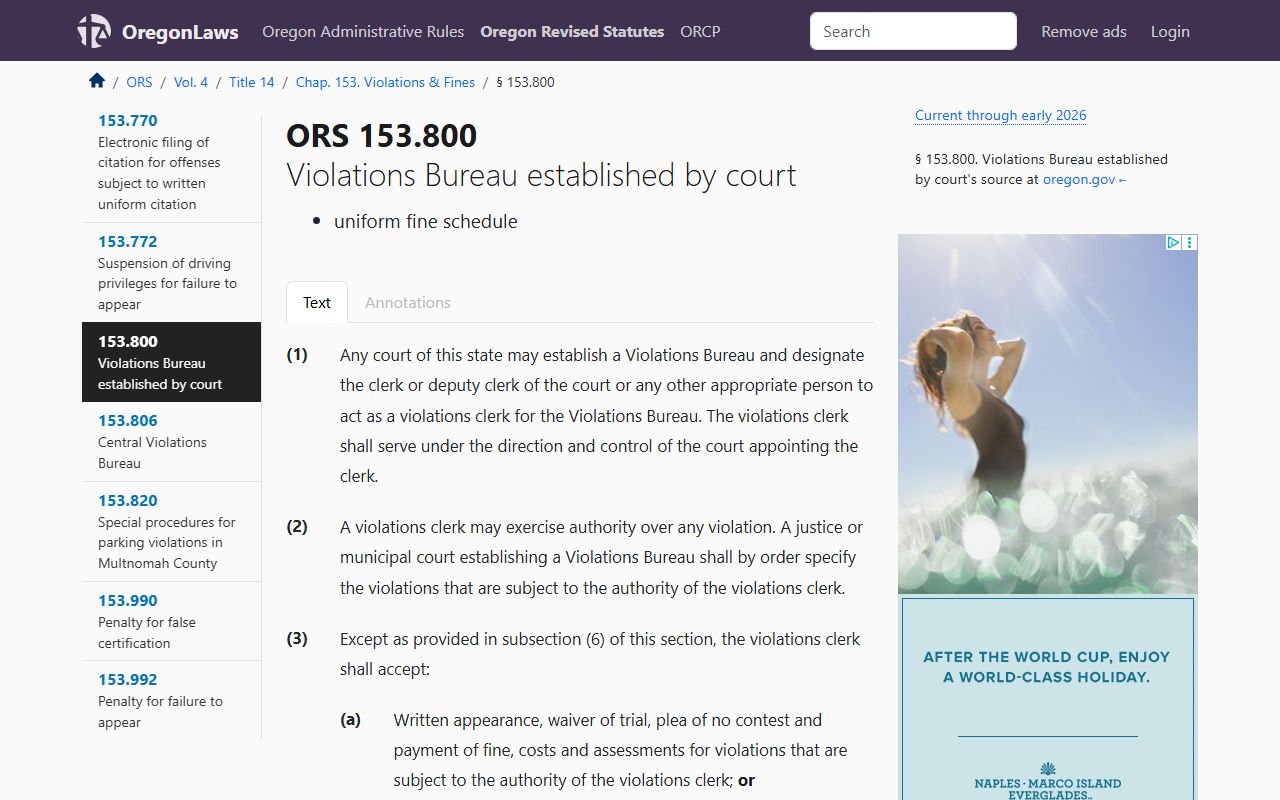Open sidebar section 153.806 Central Violations Bureau
This screenshot has height=800, width=1280.
pos(171,441)
